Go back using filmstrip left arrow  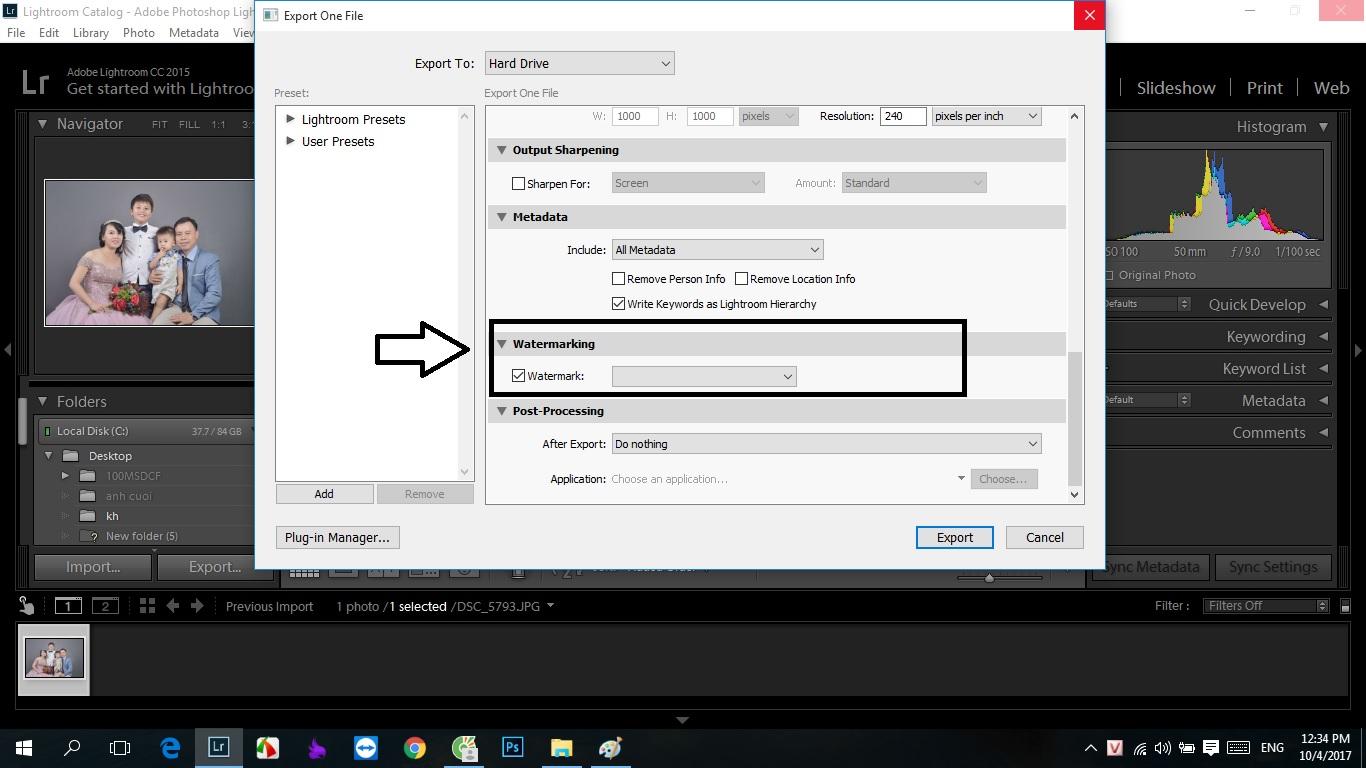[172, 605]
